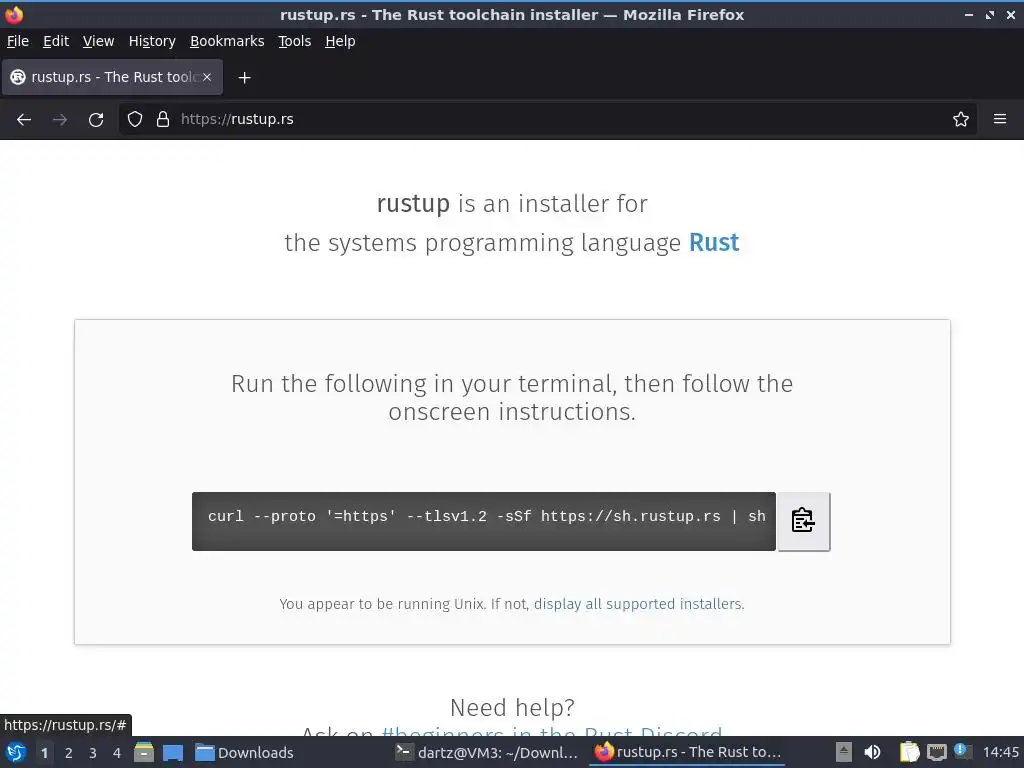
Task: Maximize the Firefox window
Action: [989, 15]
